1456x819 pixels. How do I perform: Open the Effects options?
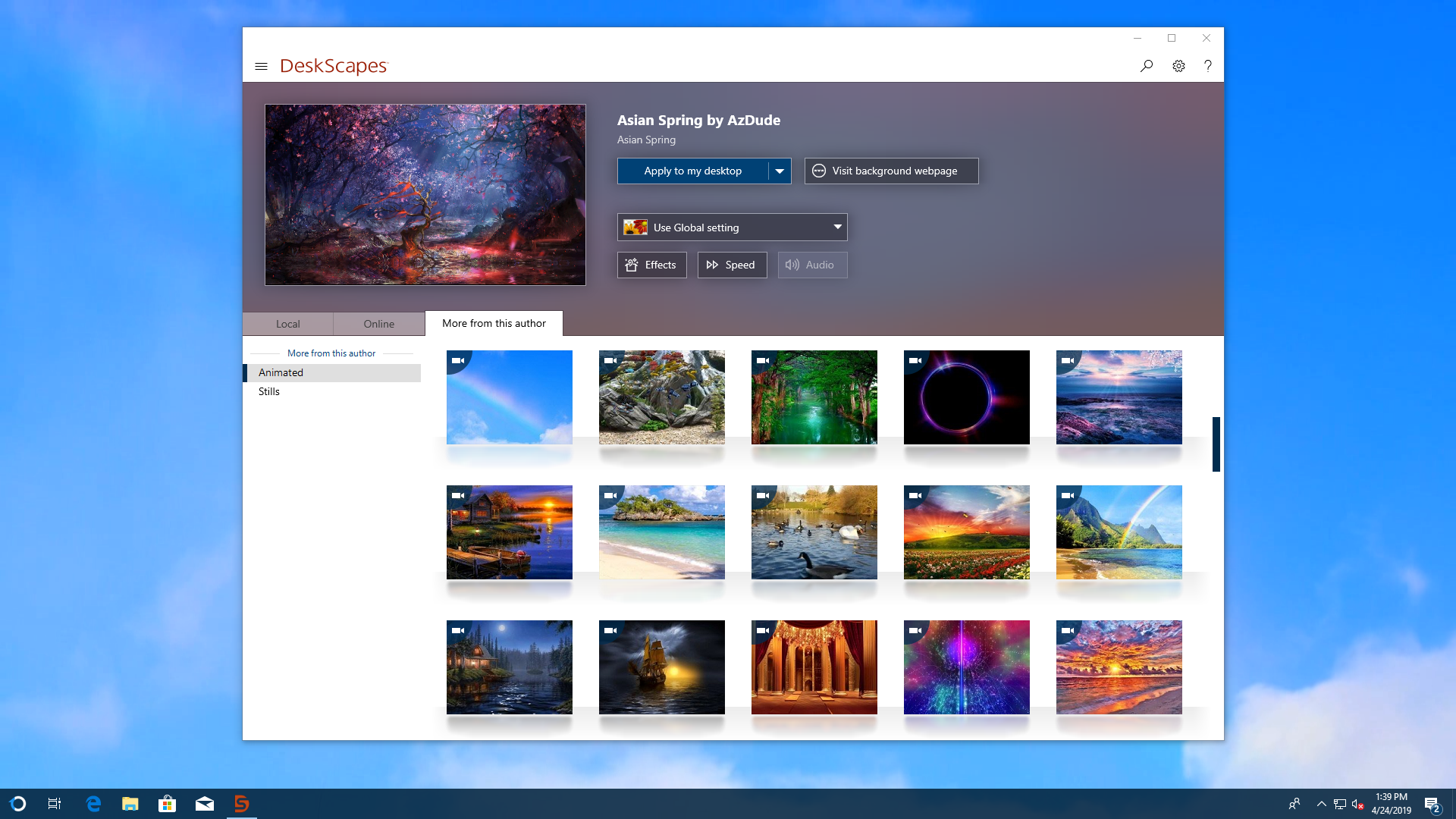(x=651, y=265)
